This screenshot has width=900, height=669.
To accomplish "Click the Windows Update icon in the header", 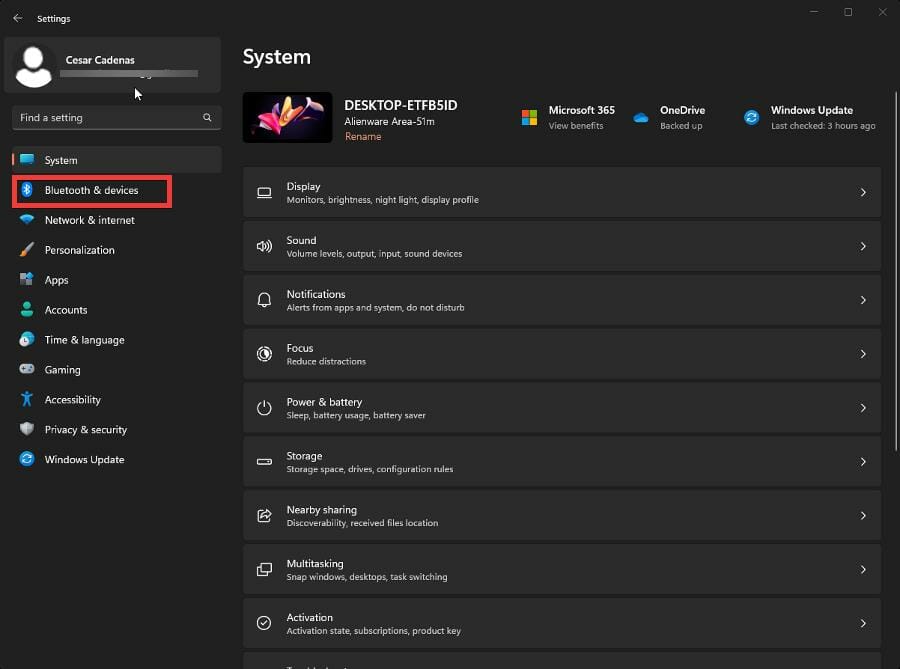I will pyautogui.click(x=751, y=118).
